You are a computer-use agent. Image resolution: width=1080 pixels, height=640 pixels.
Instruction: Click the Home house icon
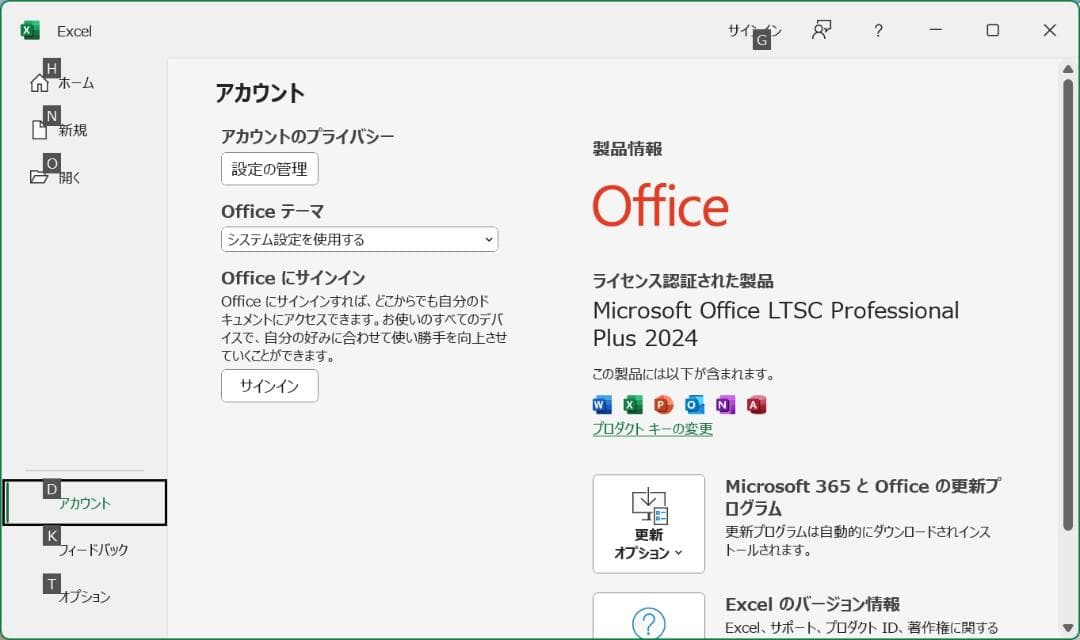pyautogui.click(x=39, y=83)
